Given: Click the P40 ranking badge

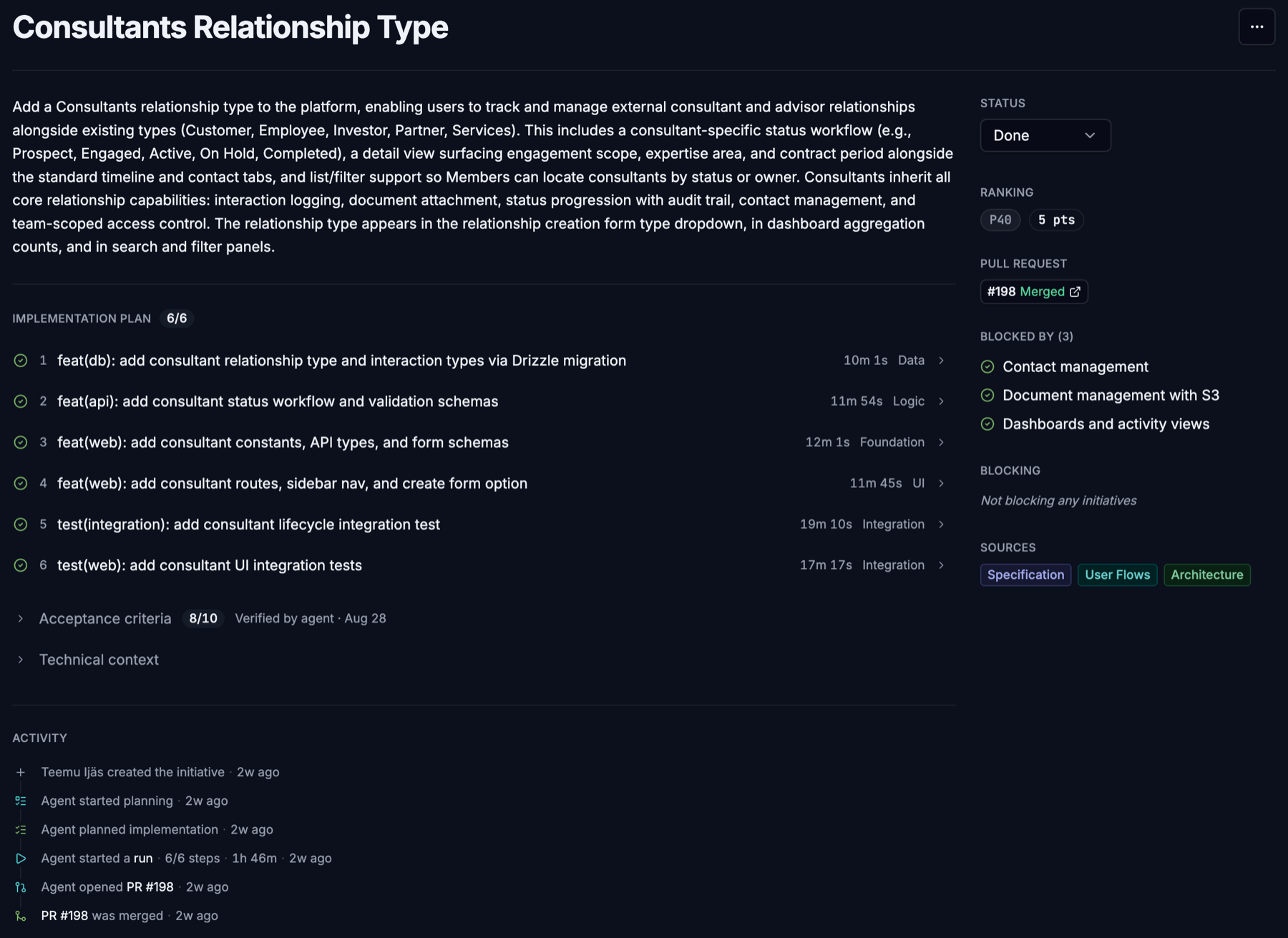Looking at the screenshot, I should 1000,220.
